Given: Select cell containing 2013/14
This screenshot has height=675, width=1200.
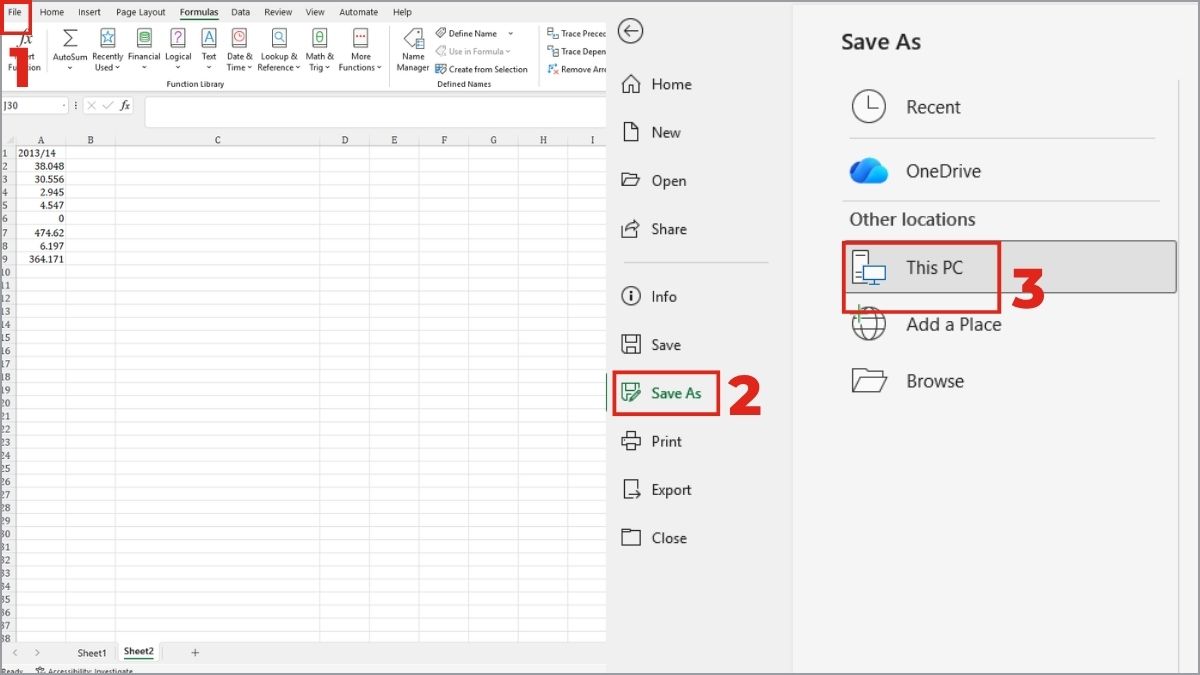Looking at the screenshot, I should [40, 153].
